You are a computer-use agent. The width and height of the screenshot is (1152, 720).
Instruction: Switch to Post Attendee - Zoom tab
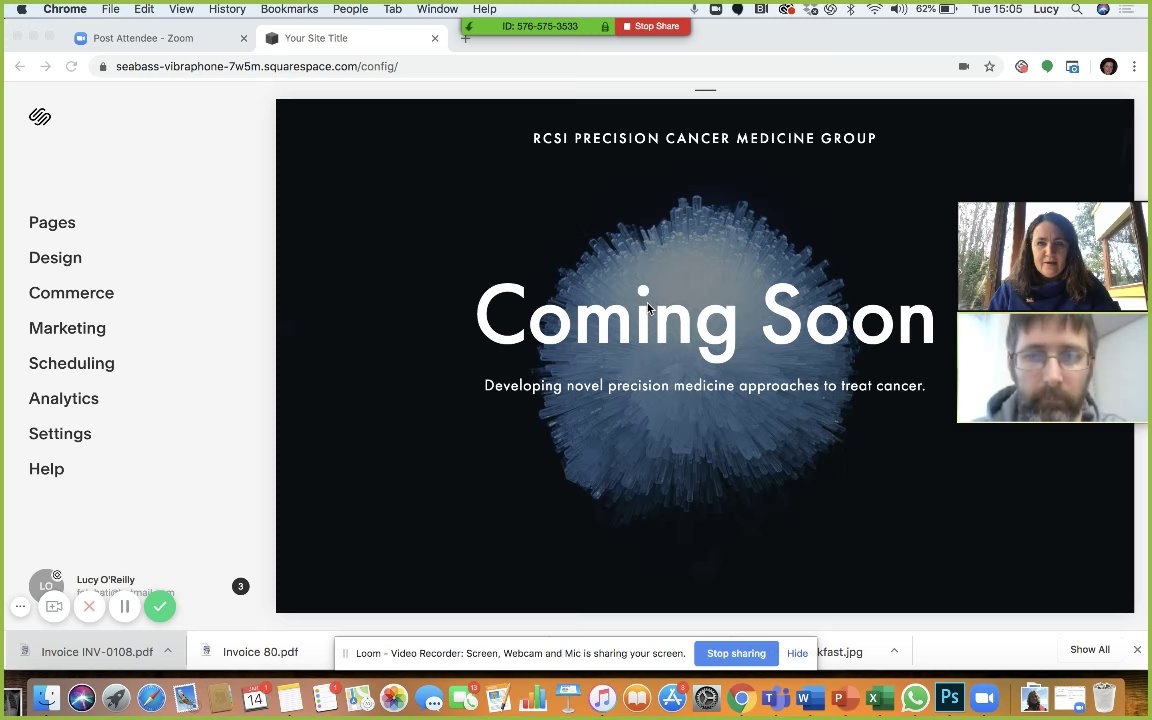(143, 38)
